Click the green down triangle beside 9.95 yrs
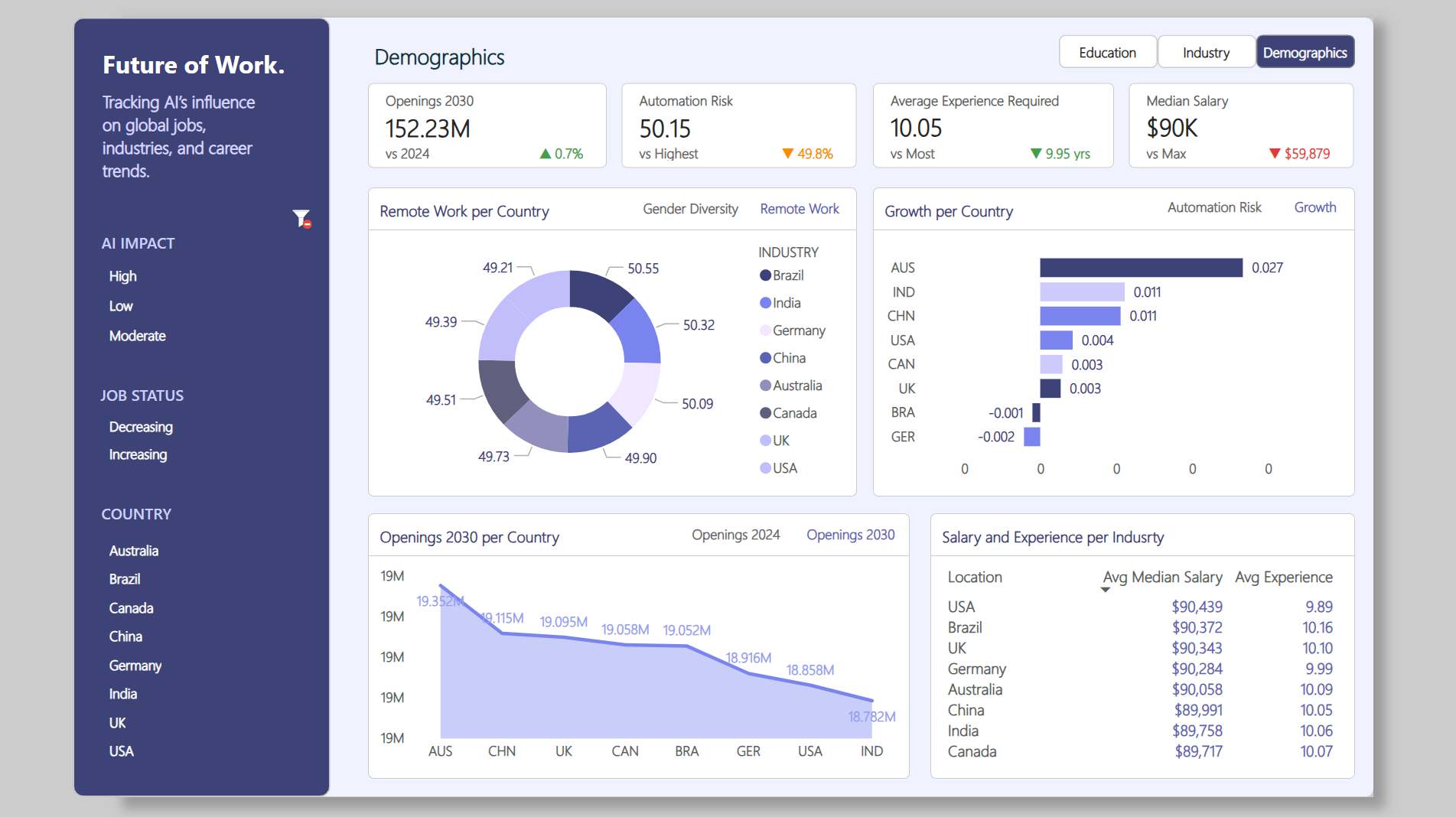 coord(1036,154)
